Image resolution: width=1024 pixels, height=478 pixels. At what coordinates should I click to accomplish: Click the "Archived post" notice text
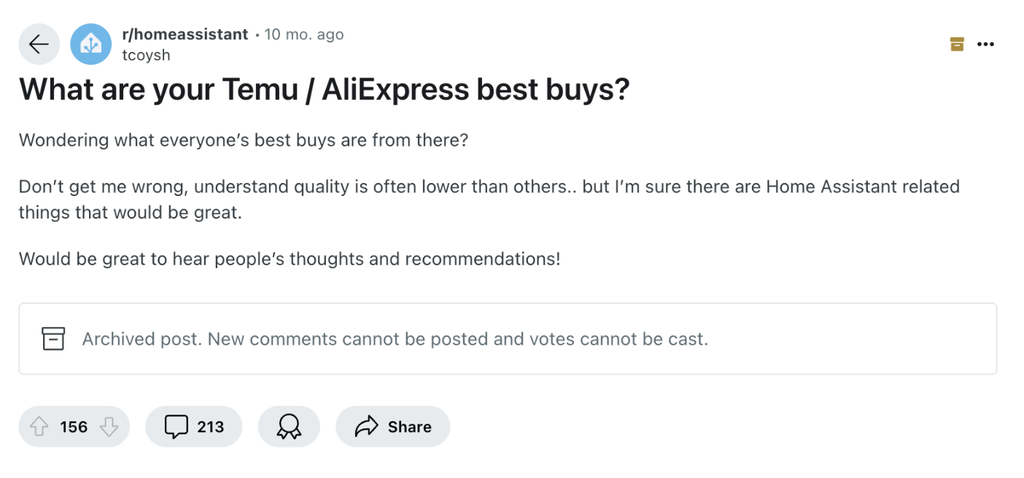tap(395, 339)
